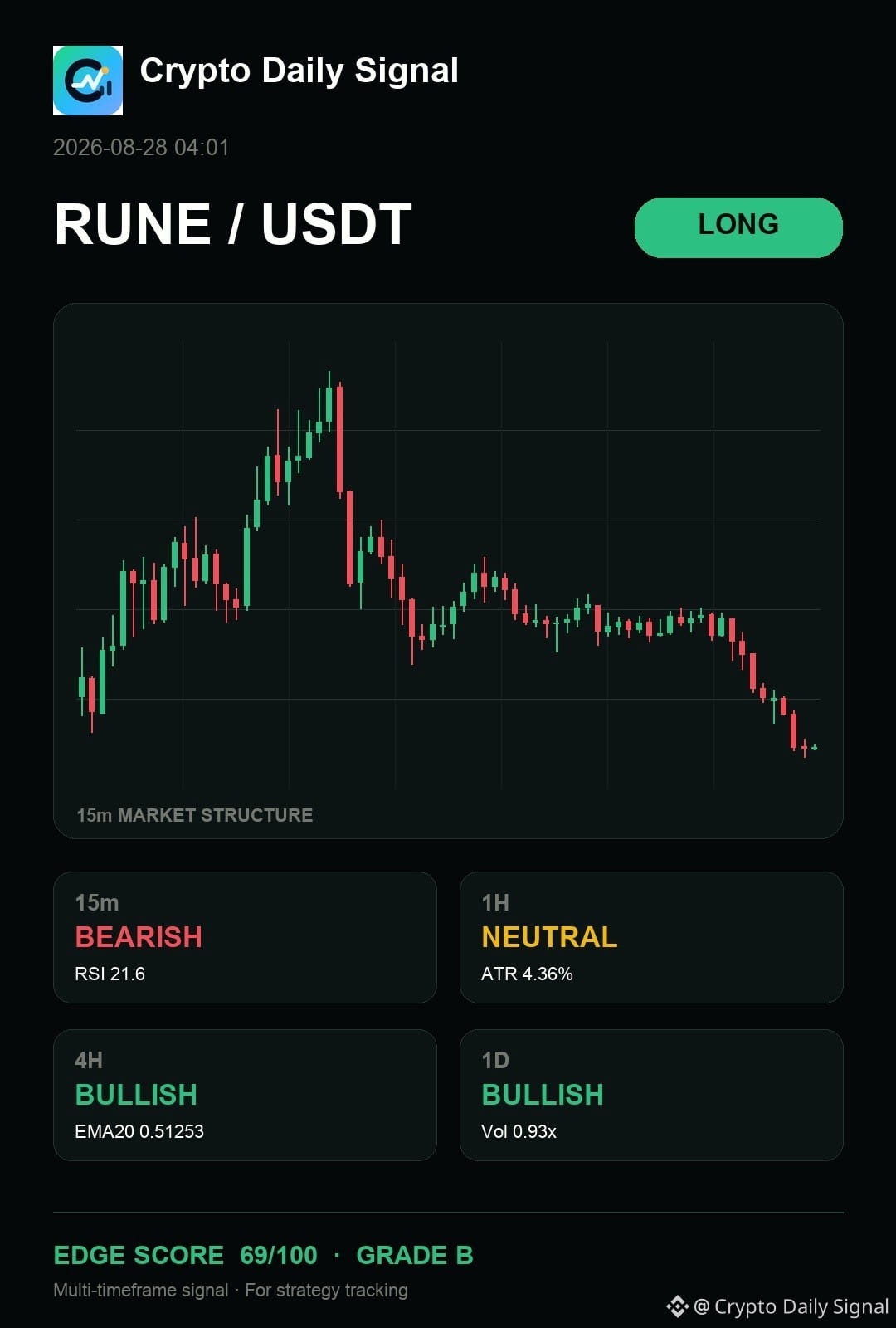Open the 1H NEUTRAL timeframe card
The height and width of the screenshot is (1328, 896).
coord(651,937)
